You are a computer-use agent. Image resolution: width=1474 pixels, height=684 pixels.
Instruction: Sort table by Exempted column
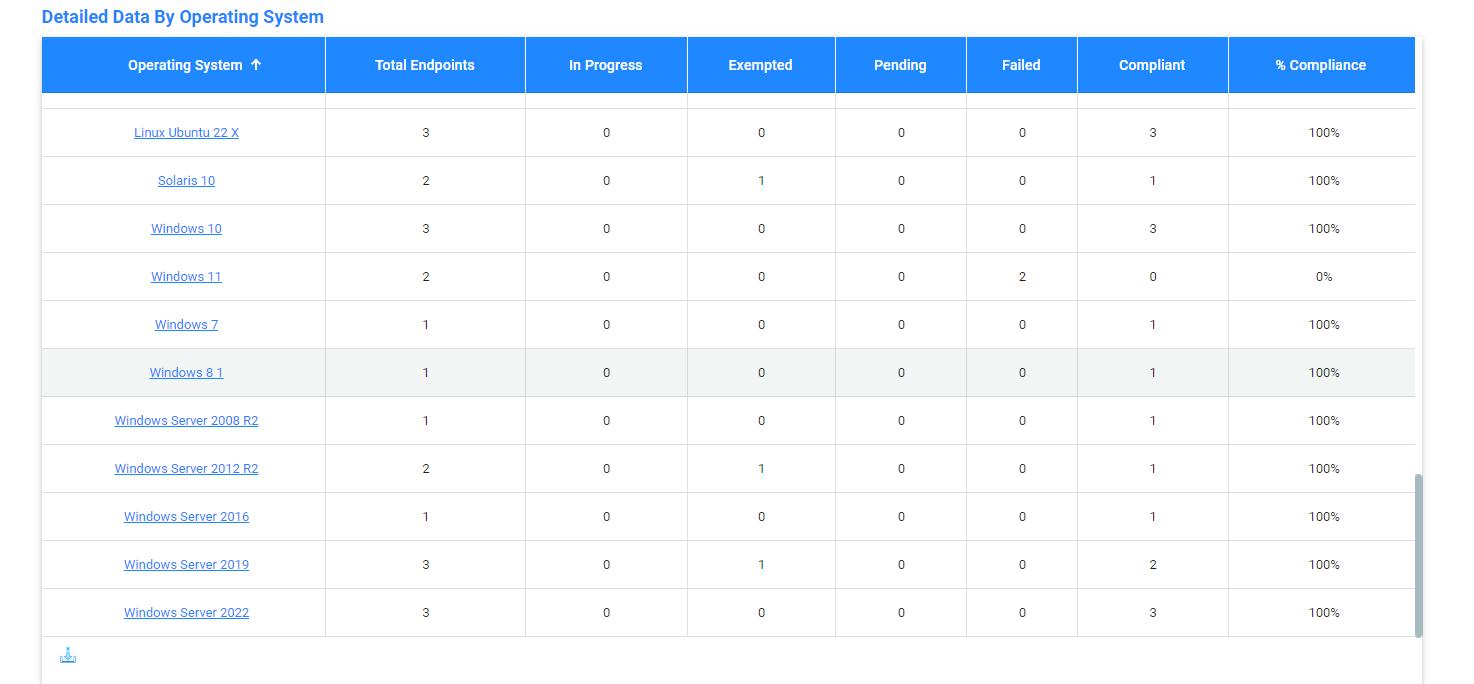760,64
